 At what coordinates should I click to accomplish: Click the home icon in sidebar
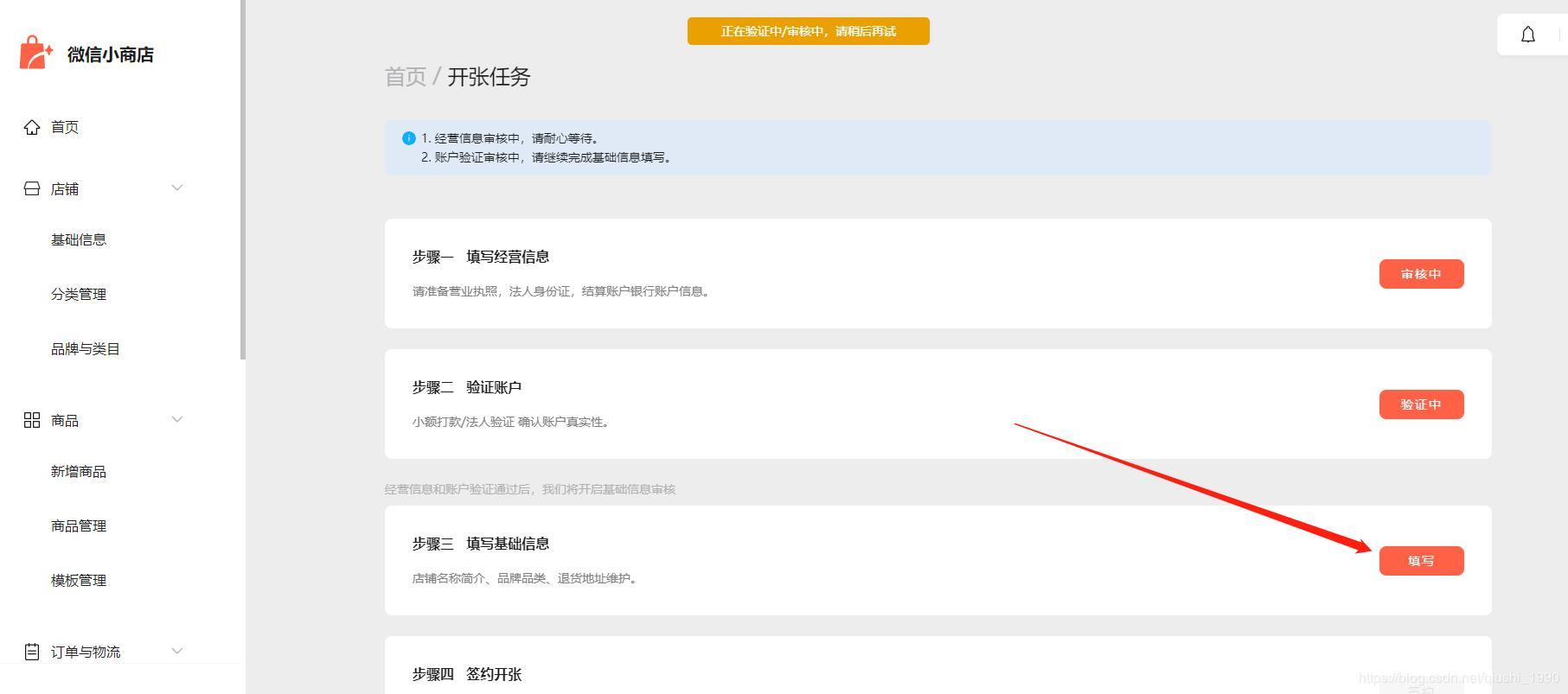pos(32,127)
